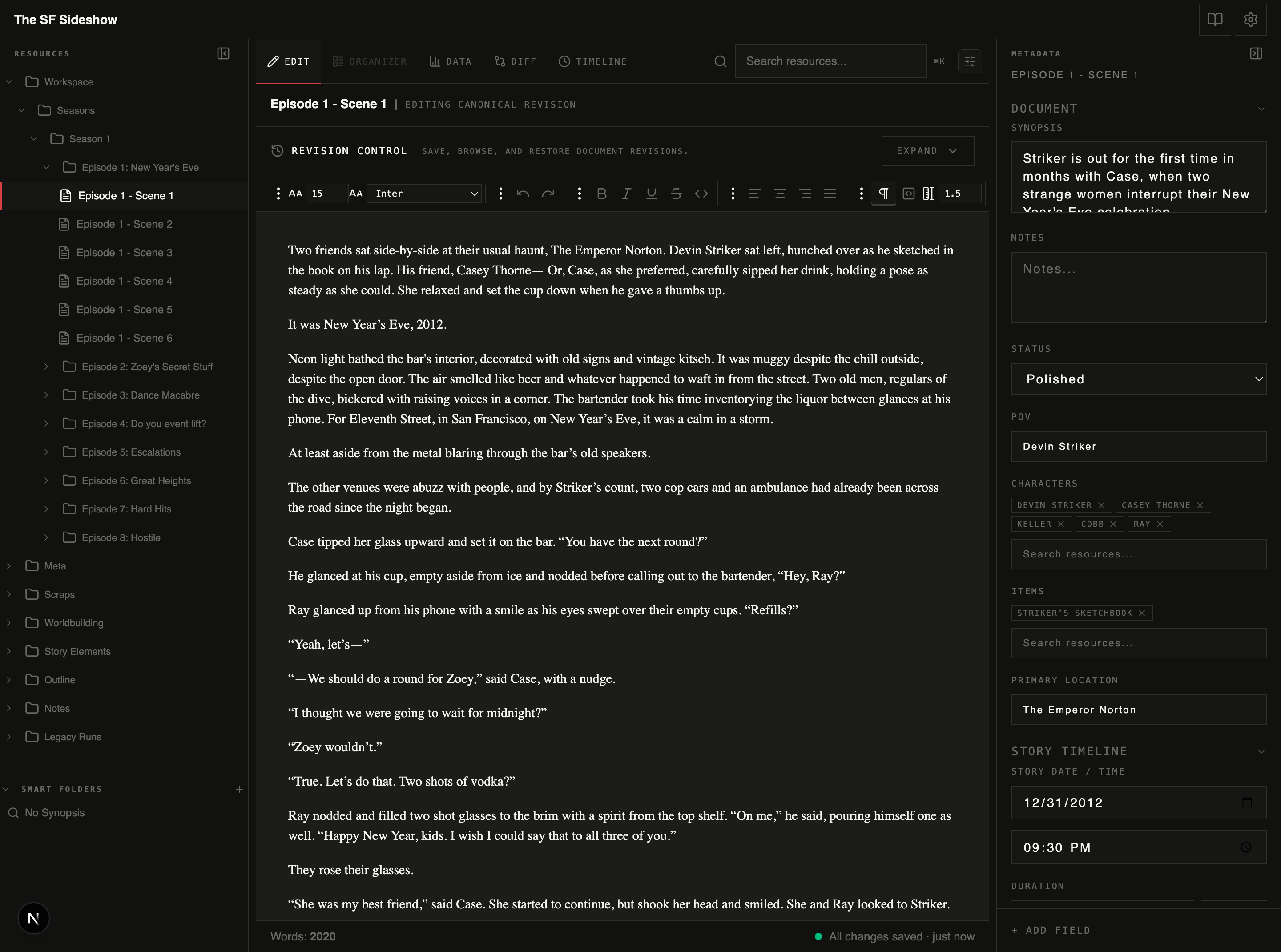Toggle the paragraph mark (pilcrow) button

pyautogui.click(x=883, y=194)
